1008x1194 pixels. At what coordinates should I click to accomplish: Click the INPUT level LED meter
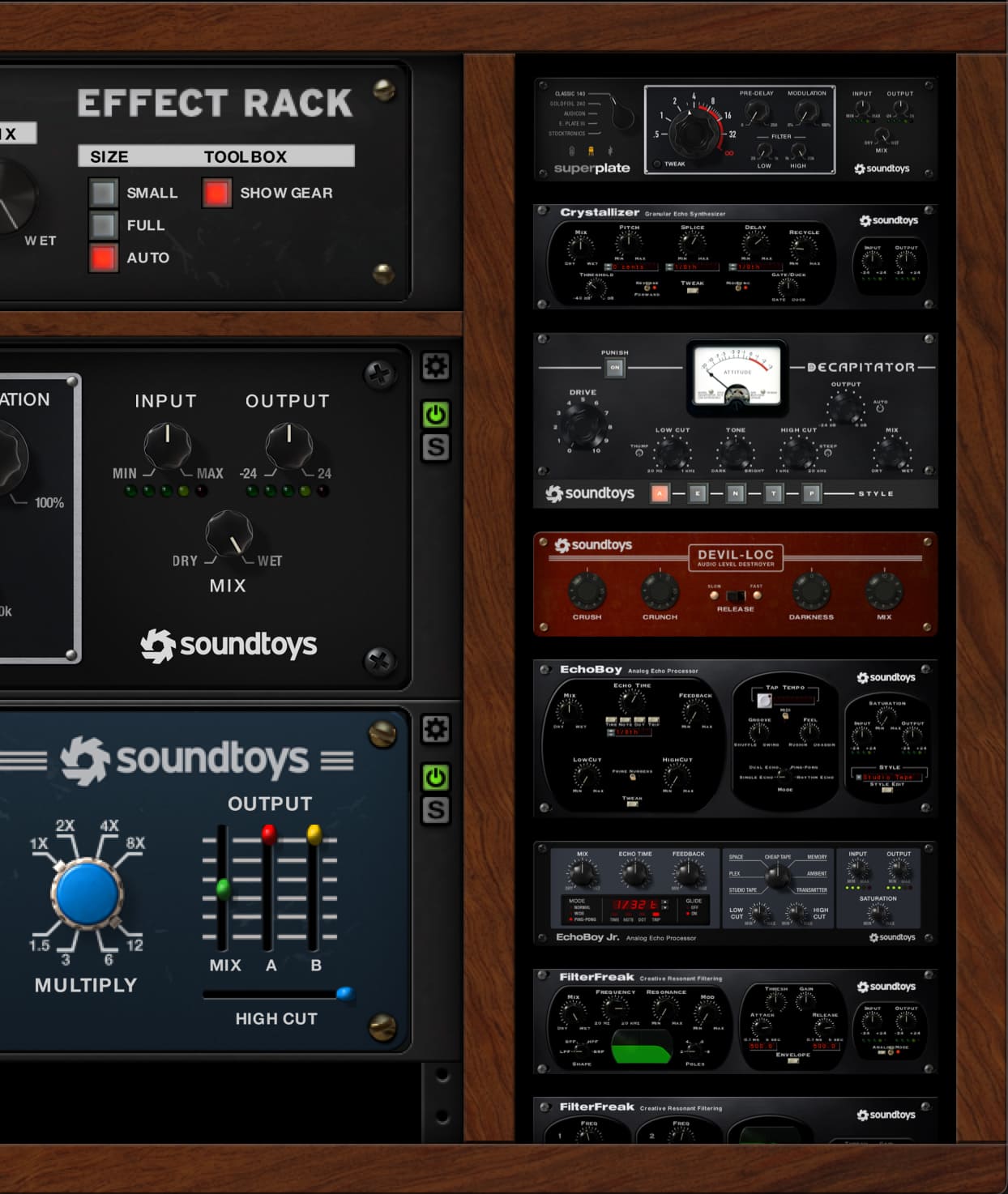[x=166, y=491]
